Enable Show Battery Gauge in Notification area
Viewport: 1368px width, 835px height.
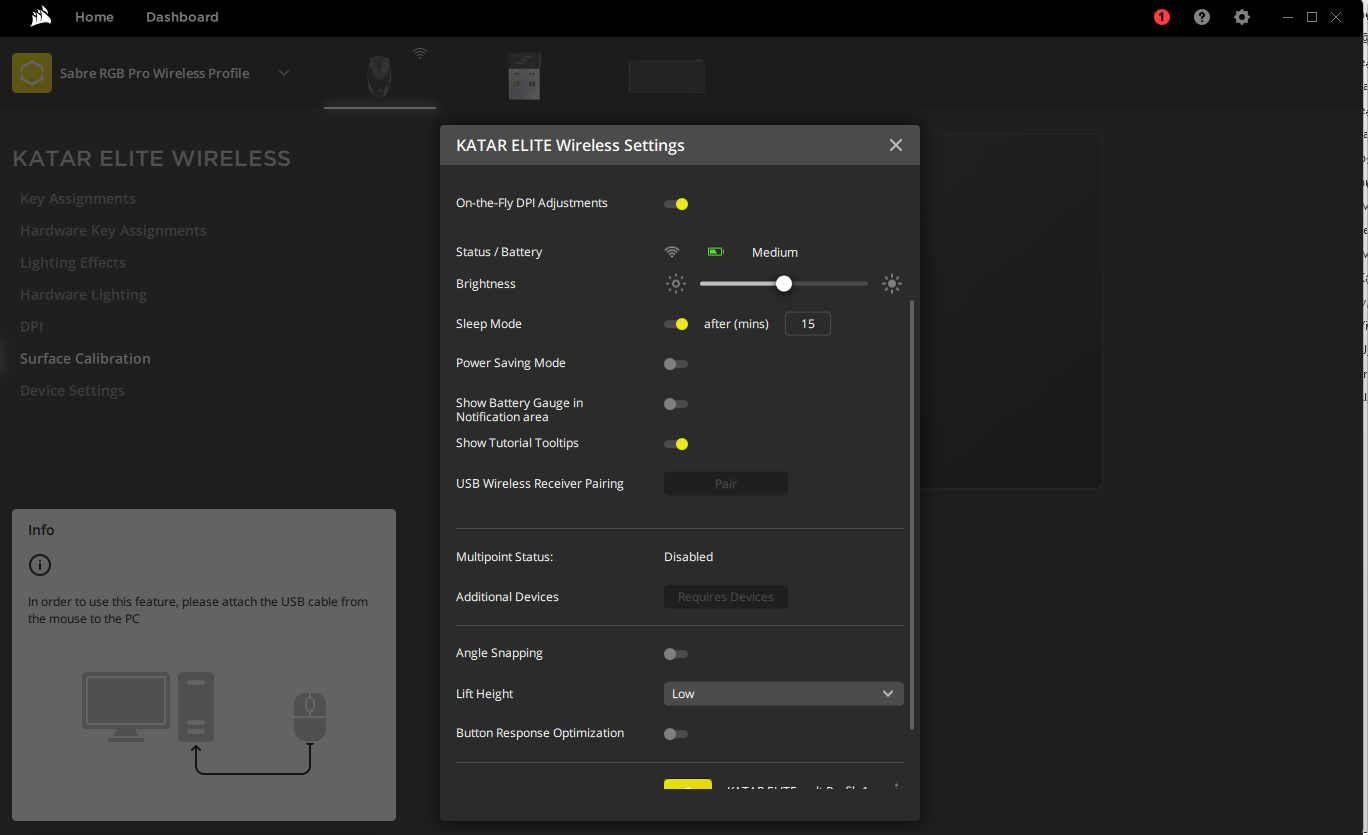(676, 404)
